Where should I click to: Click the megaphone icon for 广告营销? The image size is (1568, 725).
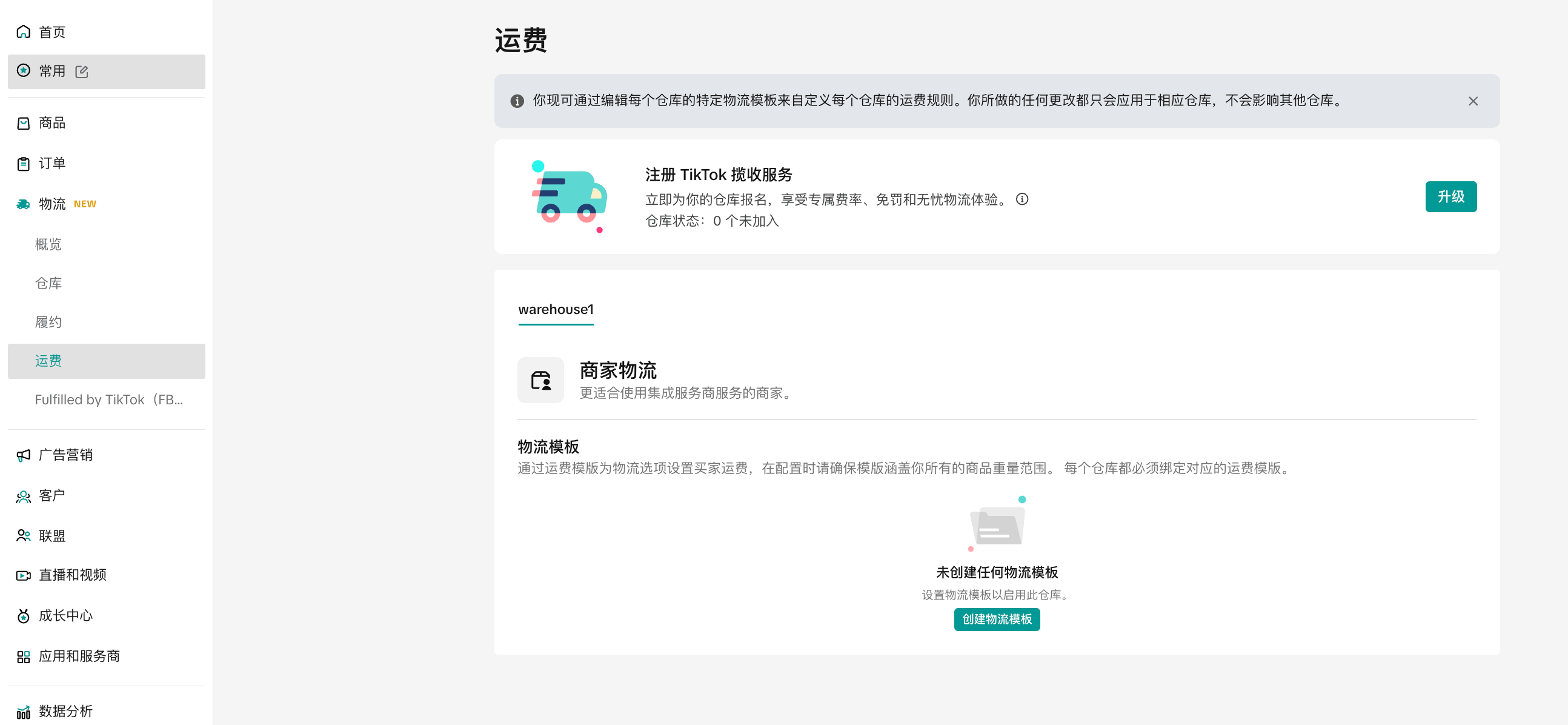click(x=23, y=455)
